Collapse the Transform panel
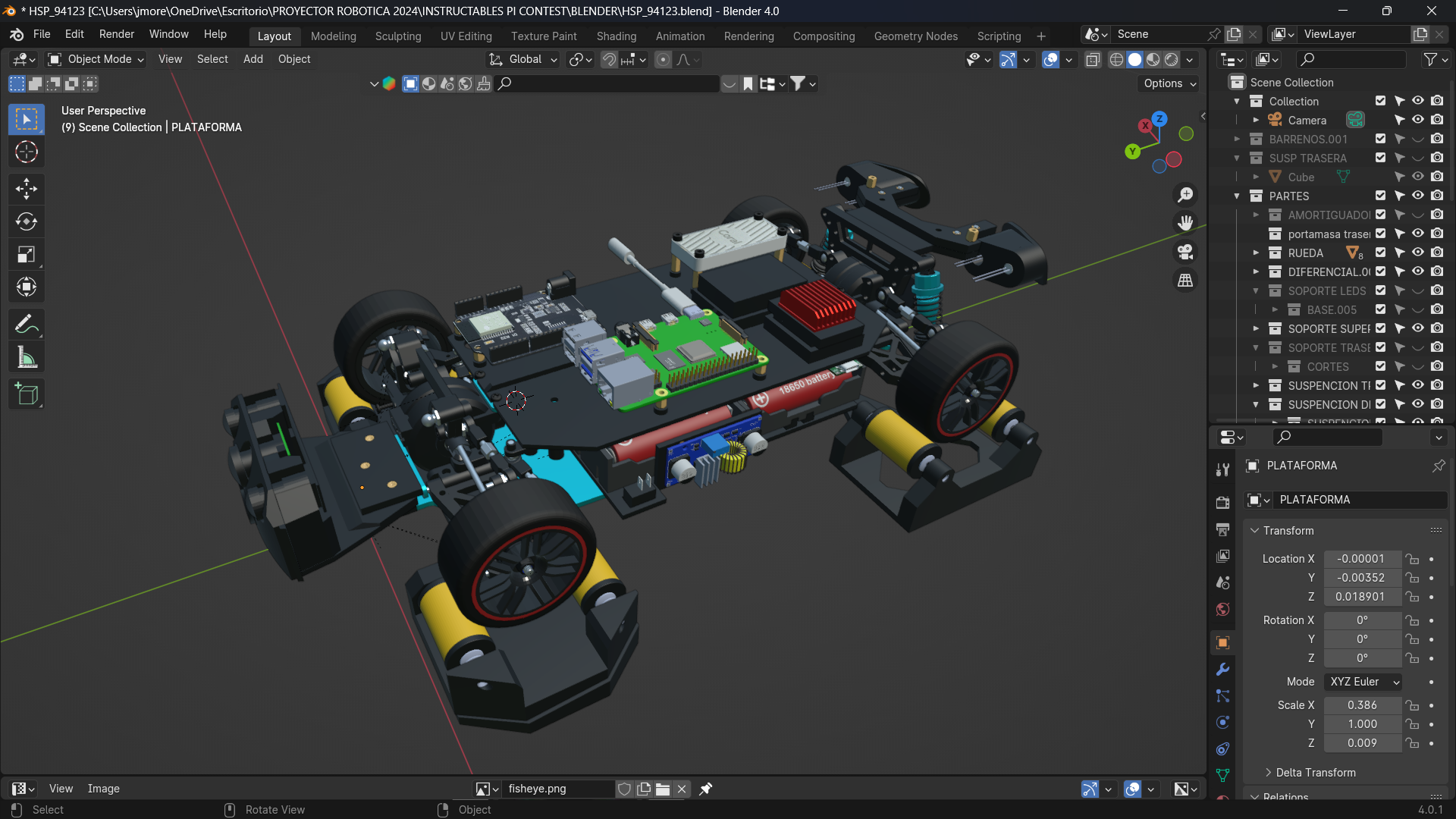 point(1255,531)
